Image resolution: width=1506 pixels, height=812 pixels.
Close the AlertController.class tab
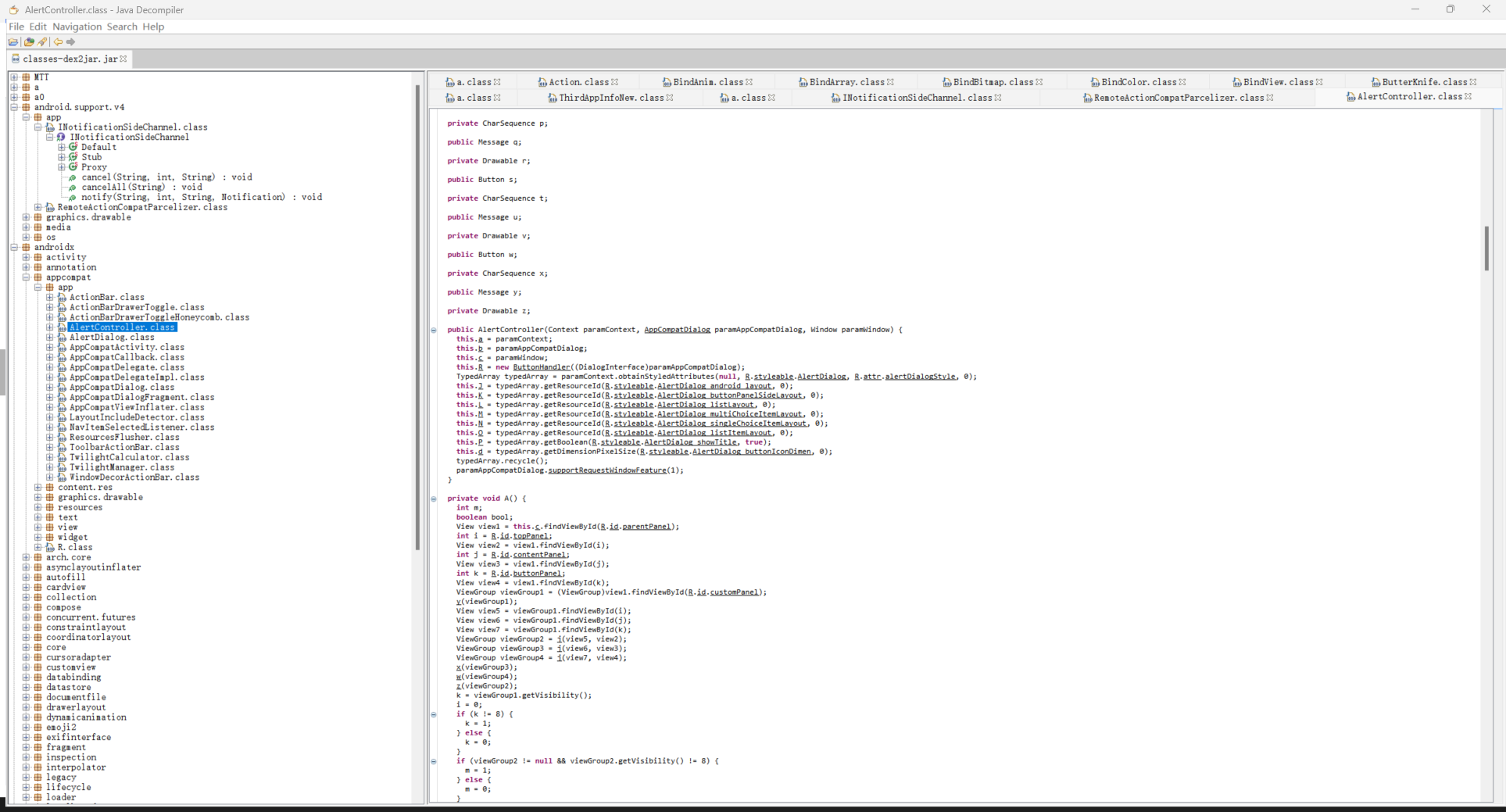(x=1468, y=97)
